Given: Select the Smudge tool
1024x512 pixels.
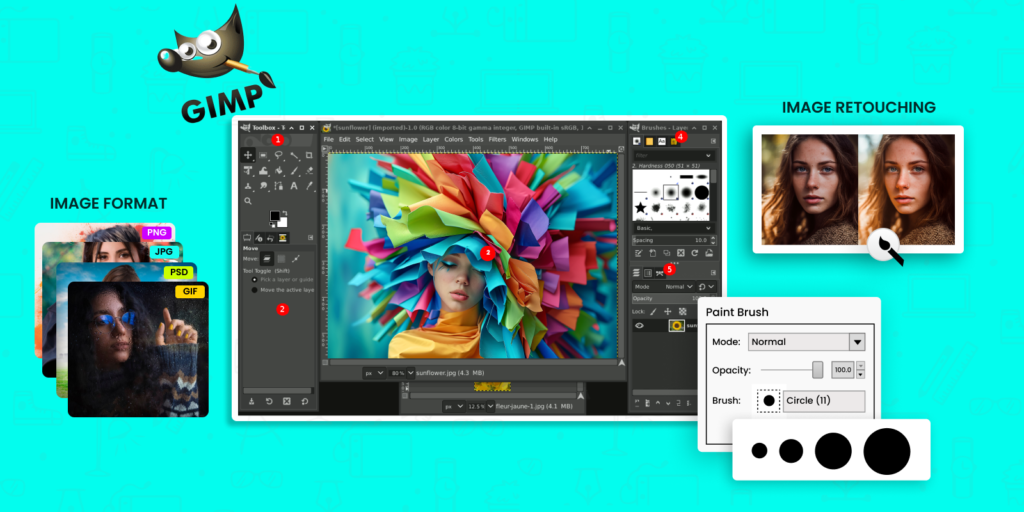Looking at the screenshot, I should coord(263,185).
